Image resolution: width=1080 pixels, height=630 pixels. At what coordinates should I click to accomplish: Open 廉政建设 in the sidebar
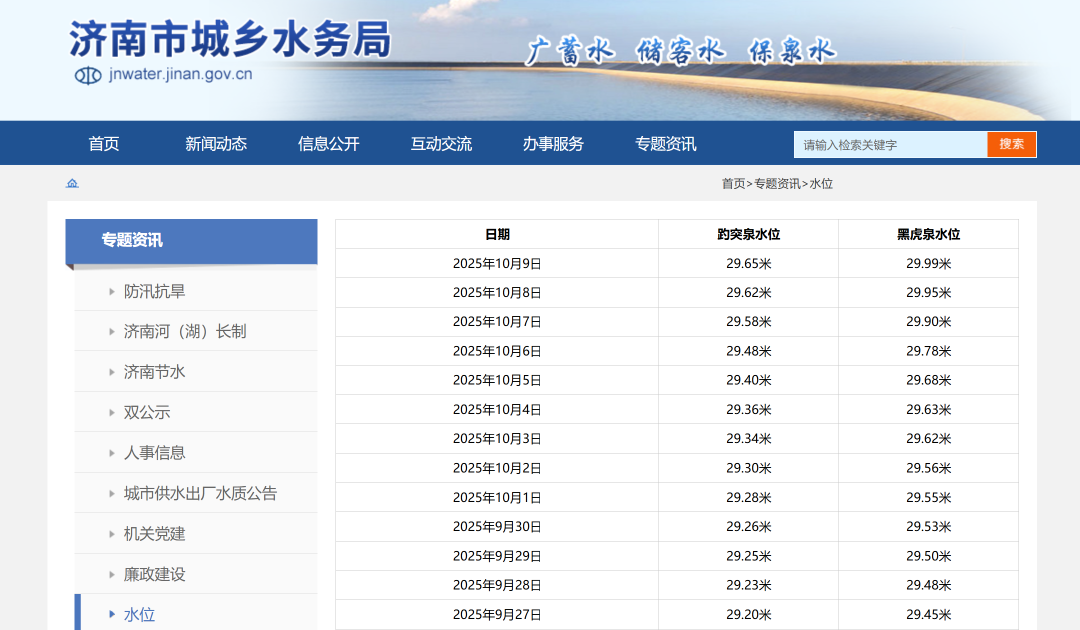click(x=154, y=574)
